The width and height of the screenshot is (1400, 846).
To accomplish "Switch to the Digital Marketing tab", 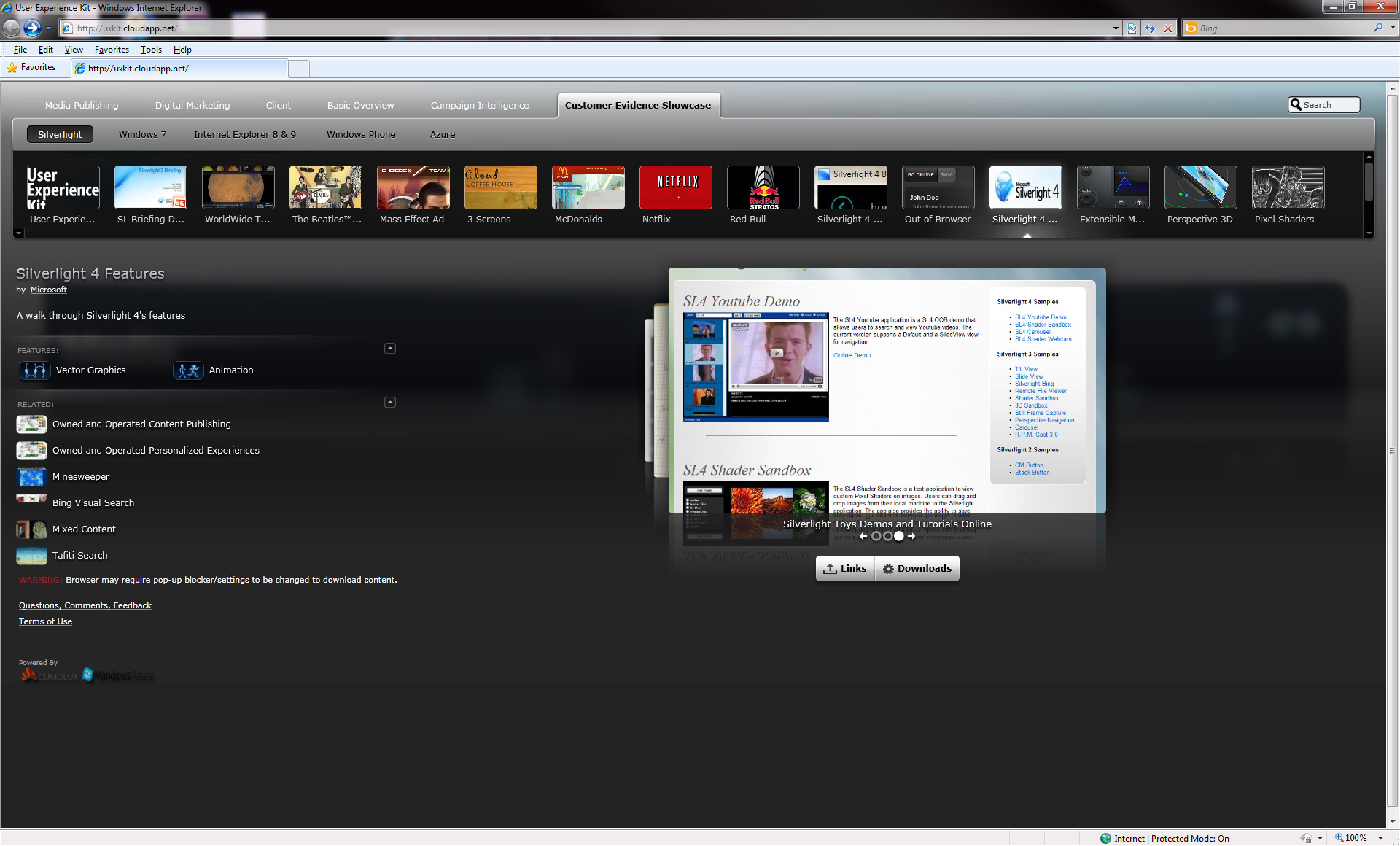I will pos(192,105).
